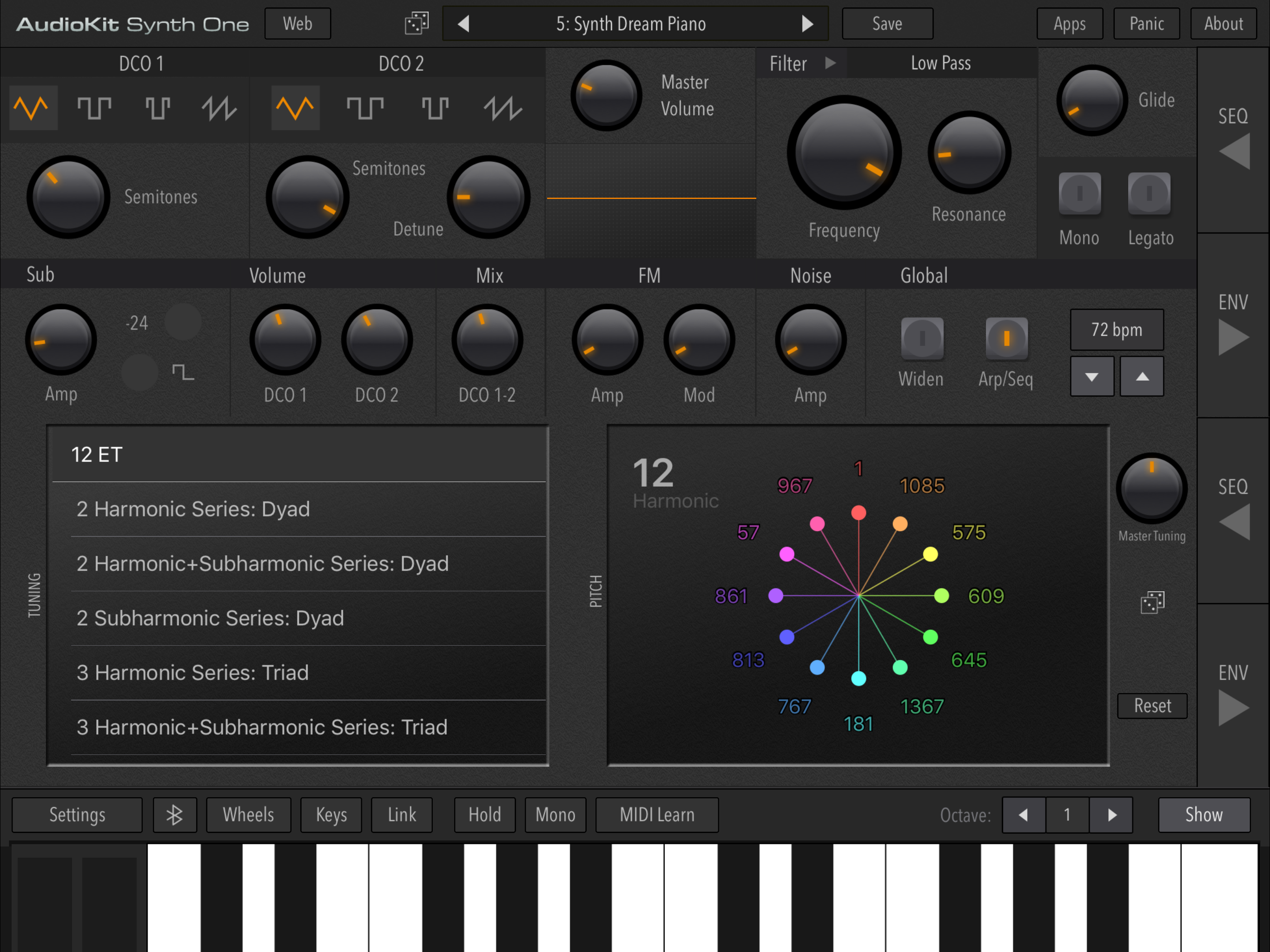The width and height of the screenshot is (1270, 952).
Task: Increase tempo with up arrow
Action: (x=1142, y=377)
